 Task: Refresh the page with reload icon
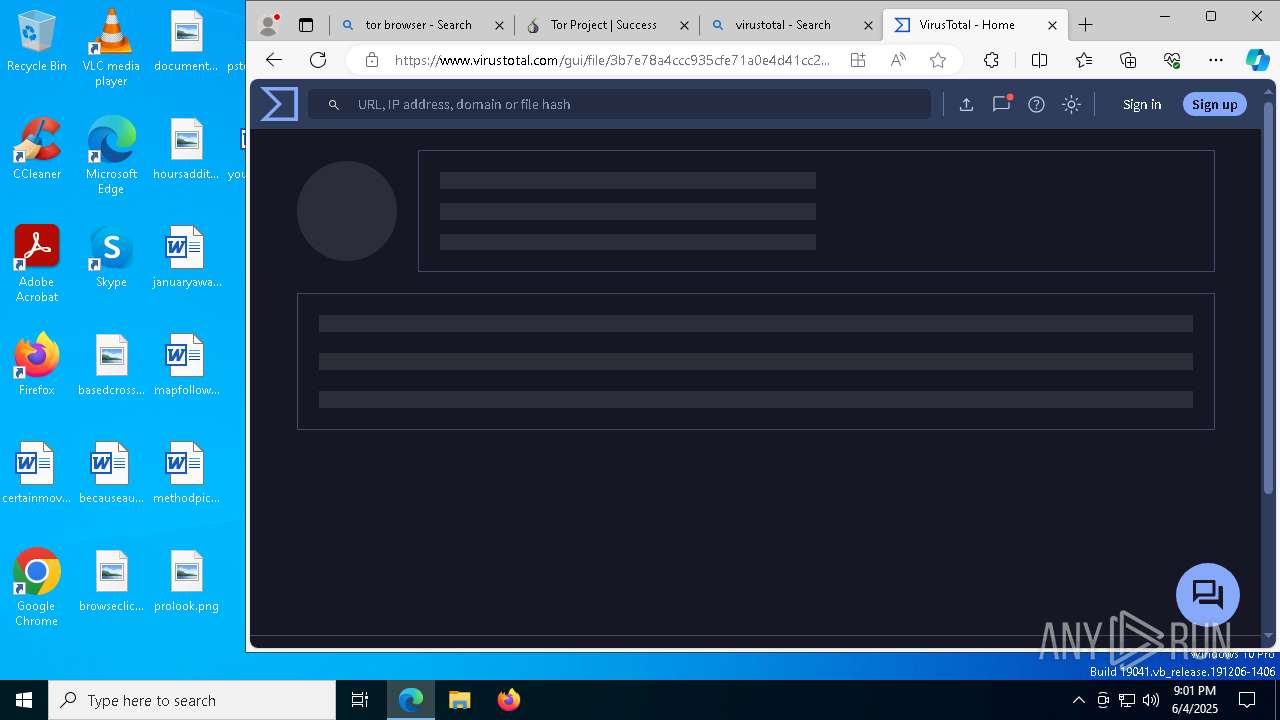[318, 60]
